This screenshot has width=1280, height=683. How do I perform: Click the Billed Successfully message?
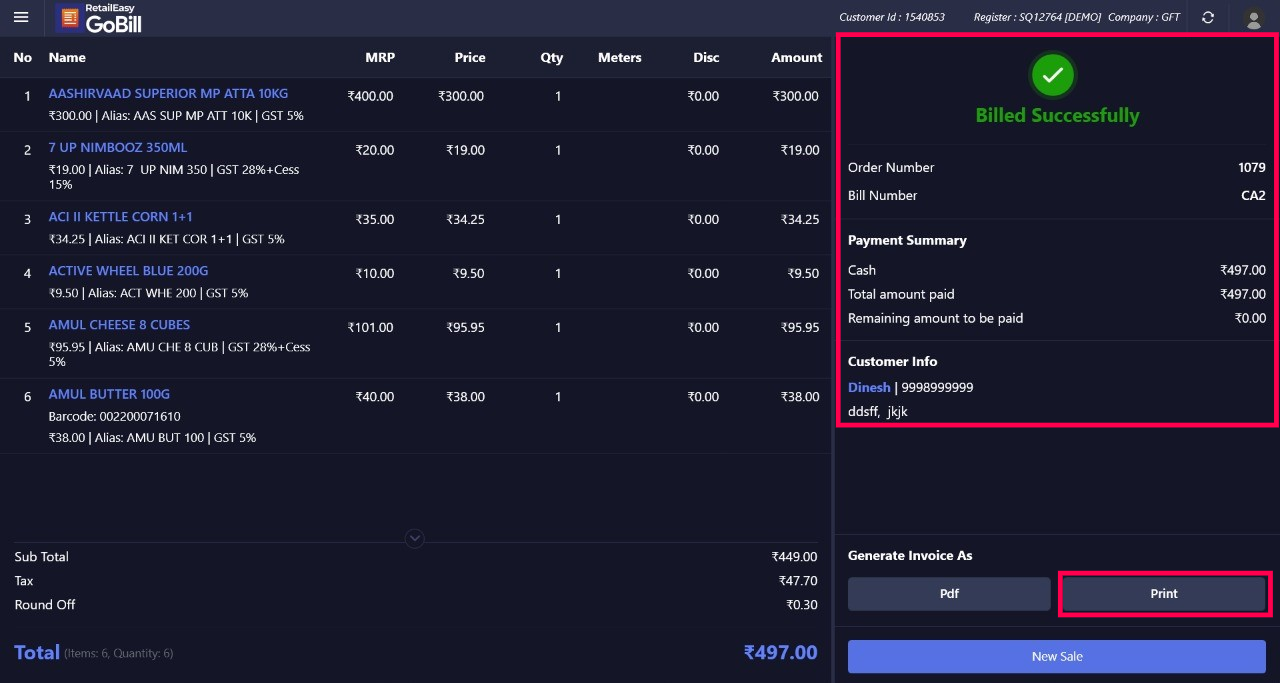[x=1057, y=115]
